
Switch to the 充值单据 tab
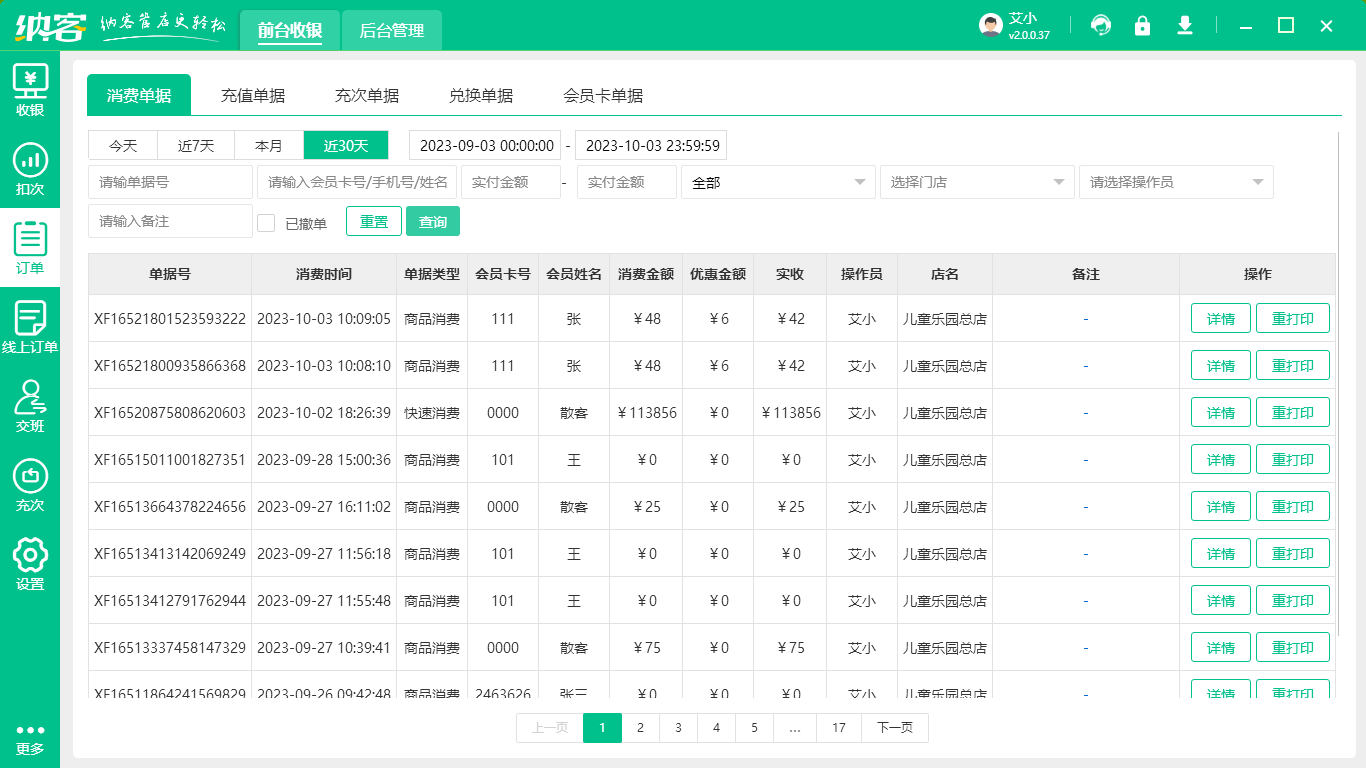pyautogui.click(x=253, y=95)
